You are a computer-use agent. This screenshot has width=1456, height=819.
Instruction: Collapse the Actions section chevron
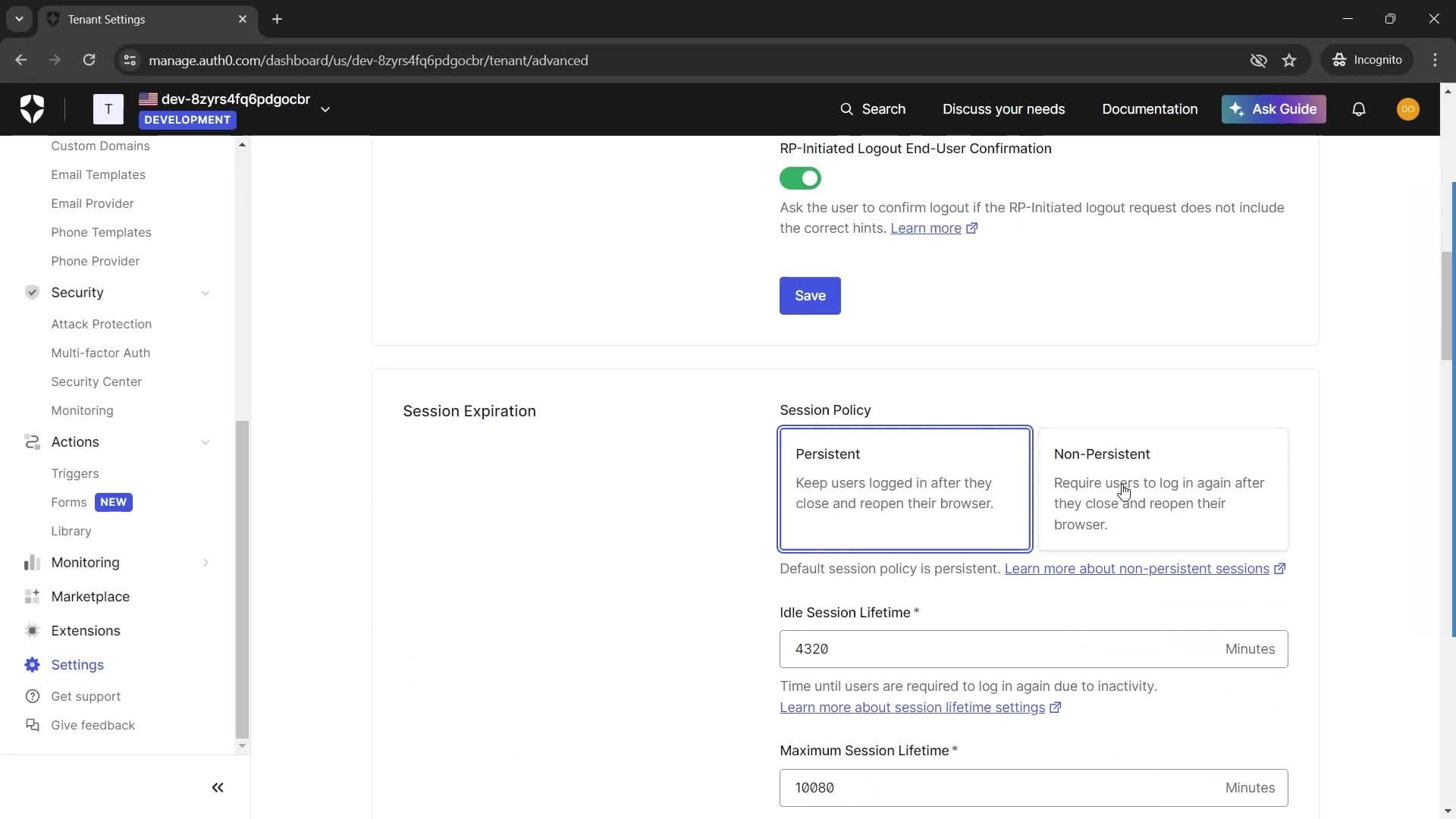click(x=206, y=442)
